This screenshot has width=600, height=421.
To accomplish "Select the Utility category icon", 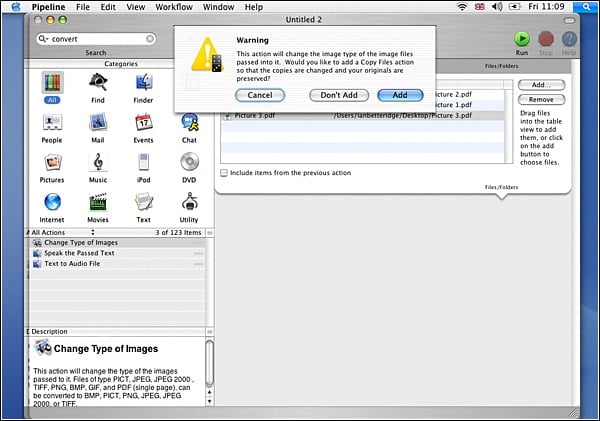I will tap(189, 202).
